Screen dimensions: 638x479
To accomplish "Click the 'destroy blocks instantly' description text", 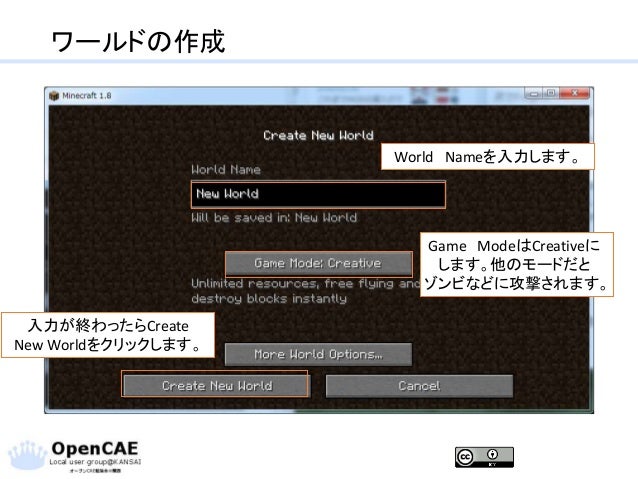I will point(269,299).
